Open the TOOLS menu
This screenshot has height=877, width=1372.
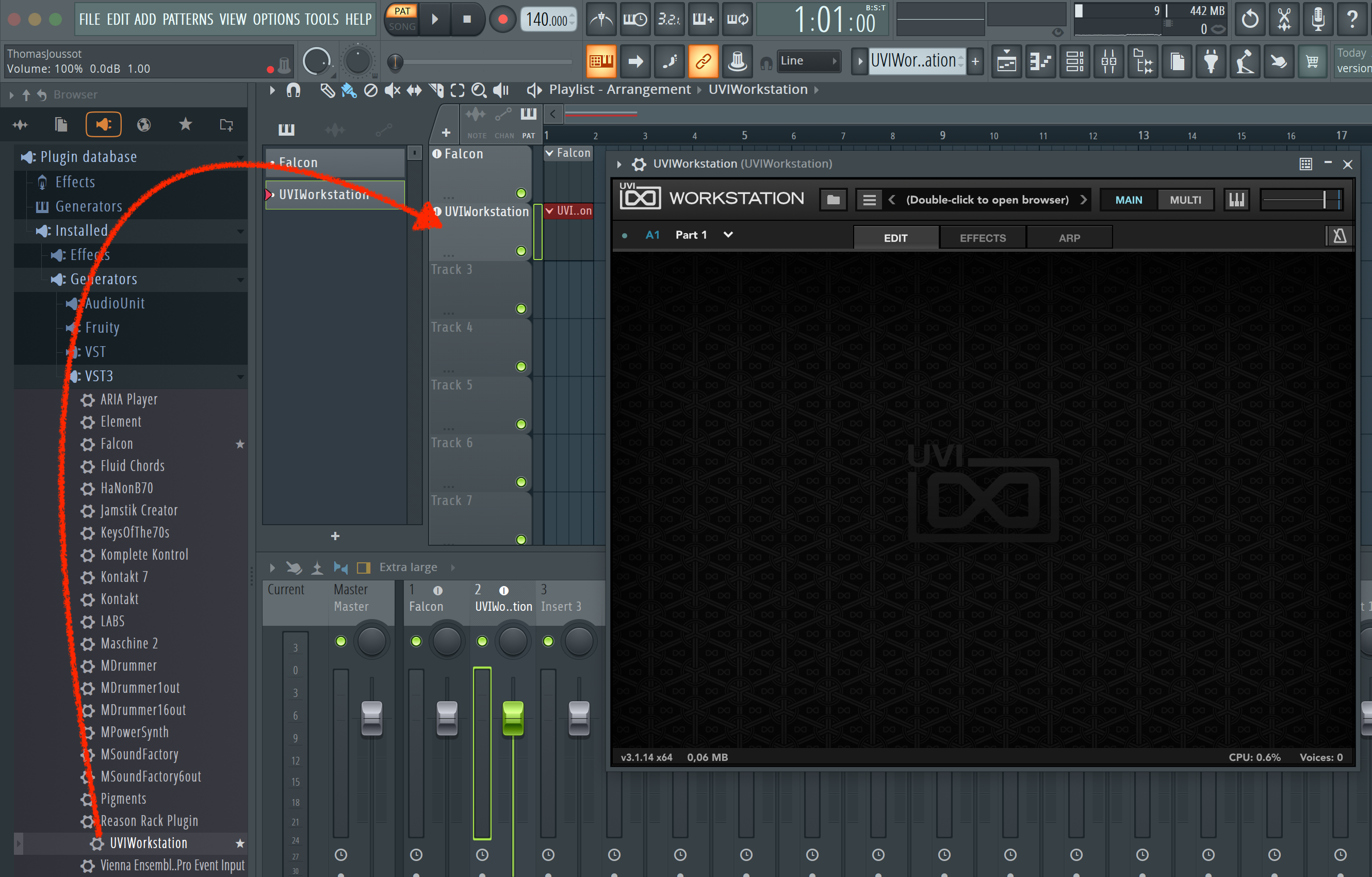[321, 20]
